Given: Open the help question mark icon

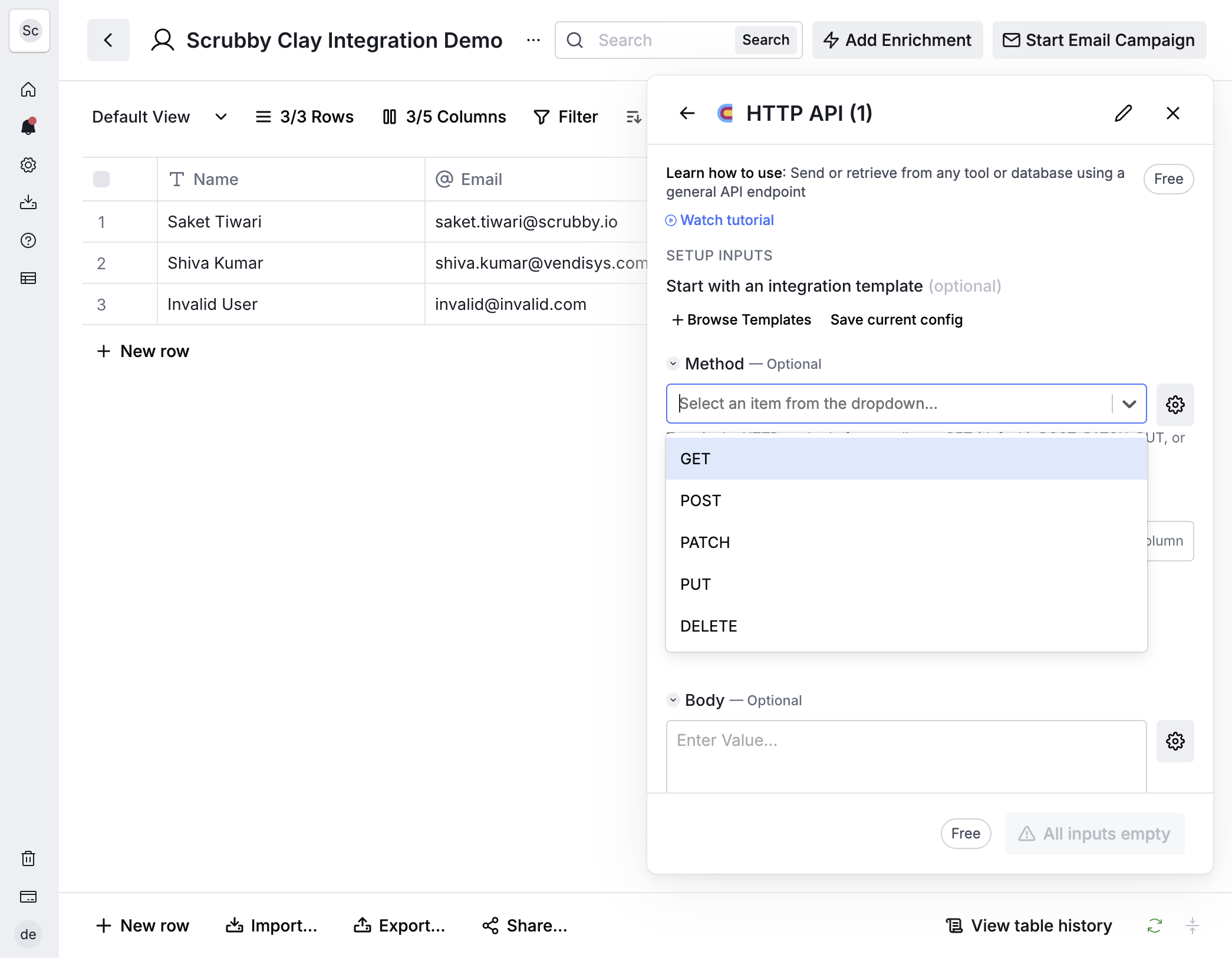Looking at the screenshot, I should [x=28, y=240].
